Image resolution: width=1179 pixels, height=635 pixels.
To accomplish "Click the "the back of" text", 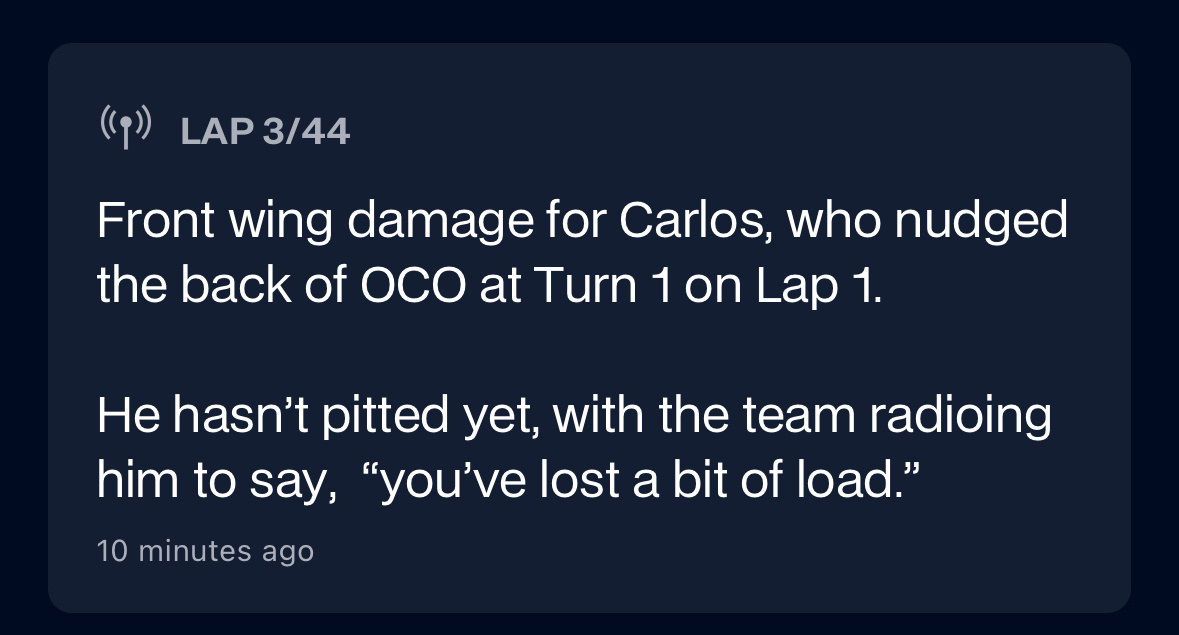I will tap(222, 286).
